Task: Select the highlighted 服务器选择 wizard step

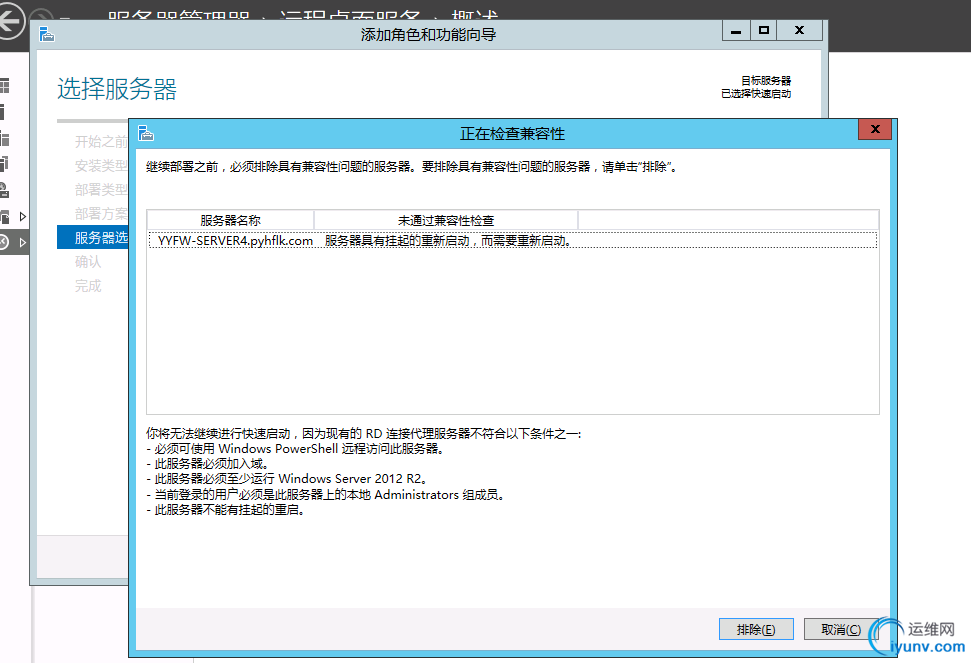Action: click(x=93, y=238)
